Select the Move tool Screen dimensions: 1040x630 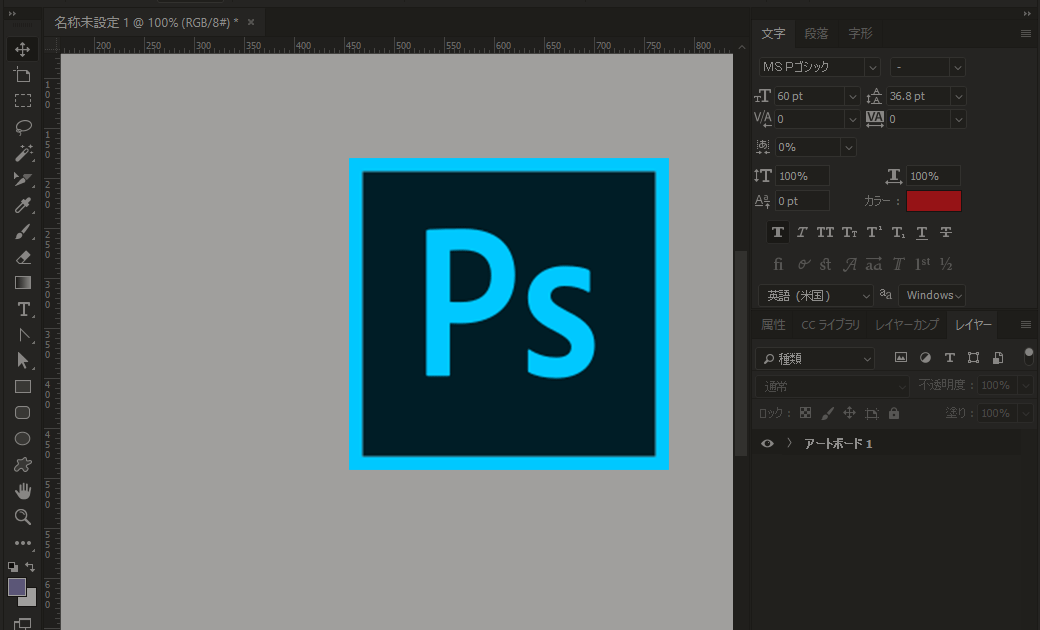pos(23,50)
